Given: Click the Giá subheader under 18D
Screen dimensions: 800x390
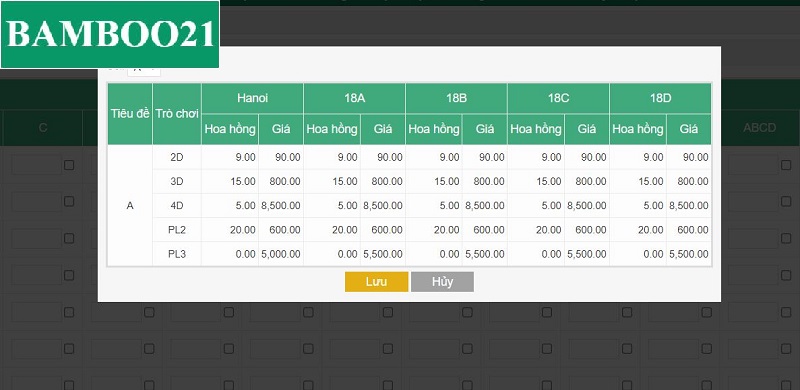Looking at the screenshot, I should coord(689,129).
